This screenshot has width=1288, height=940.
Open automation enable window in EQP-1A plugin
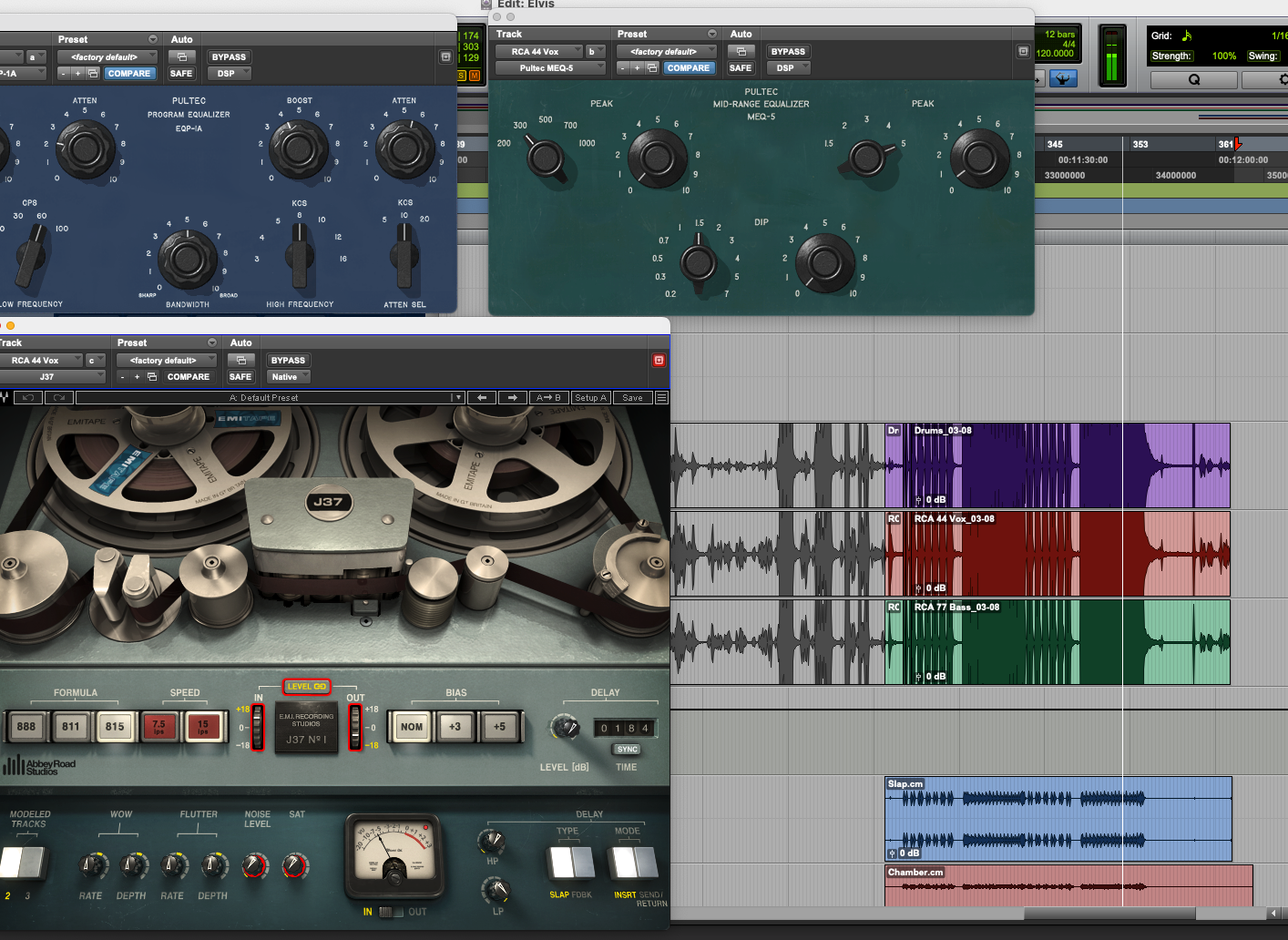181,56
